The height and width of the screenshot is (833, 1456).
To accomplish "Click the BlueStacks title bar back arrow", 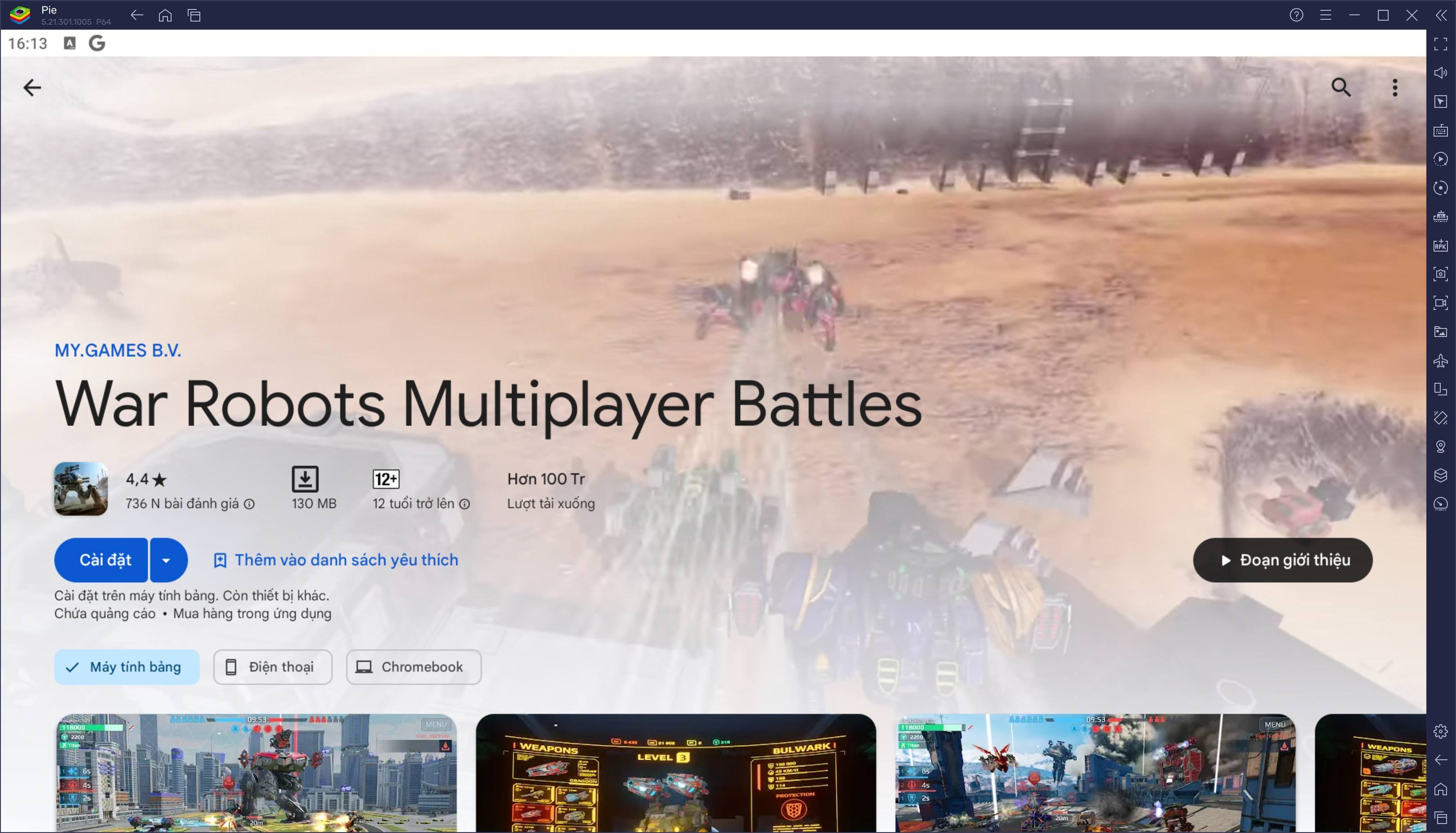I will point(136,15).
